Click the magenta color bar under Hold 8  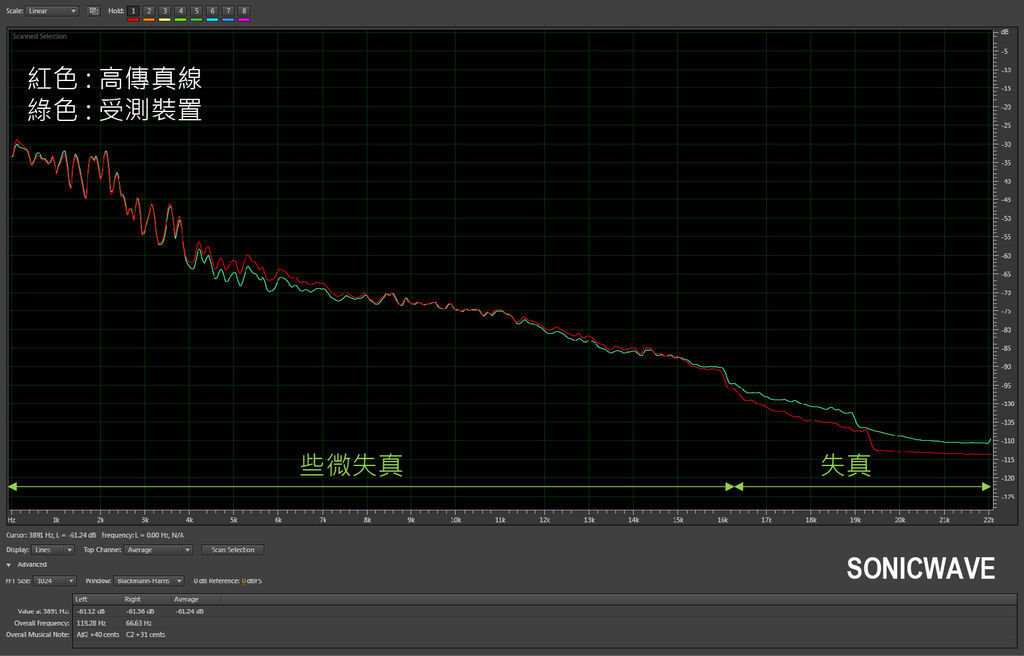[244, 20]
